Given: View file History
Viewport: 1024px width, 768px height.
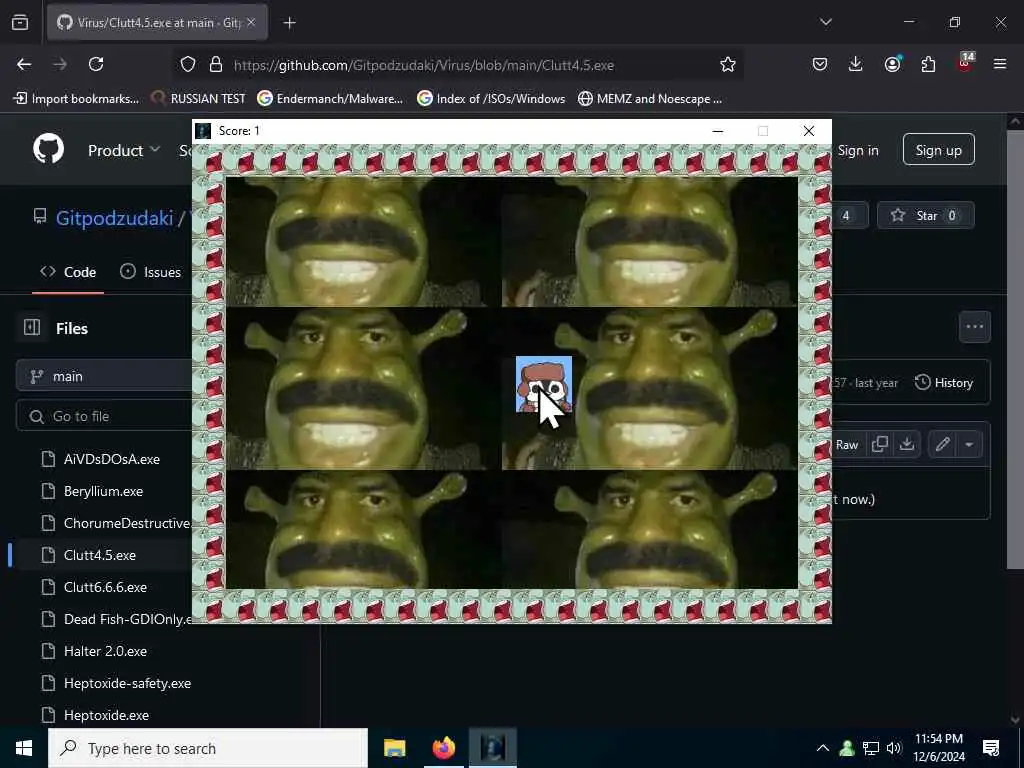Looking at the screenshot, I should coord(944,383).
